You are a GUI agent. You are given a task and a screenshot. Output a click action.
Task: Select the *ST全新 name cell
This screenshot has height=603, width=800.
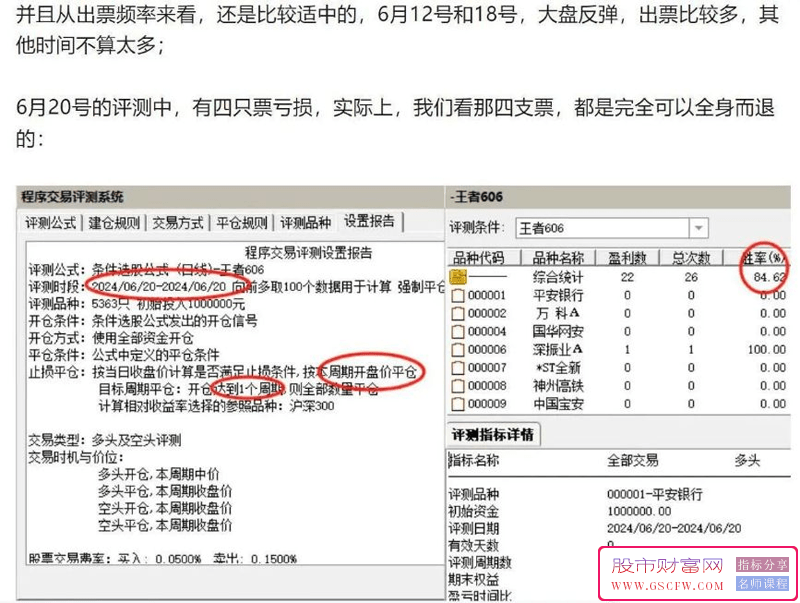(x=558, y=368)
